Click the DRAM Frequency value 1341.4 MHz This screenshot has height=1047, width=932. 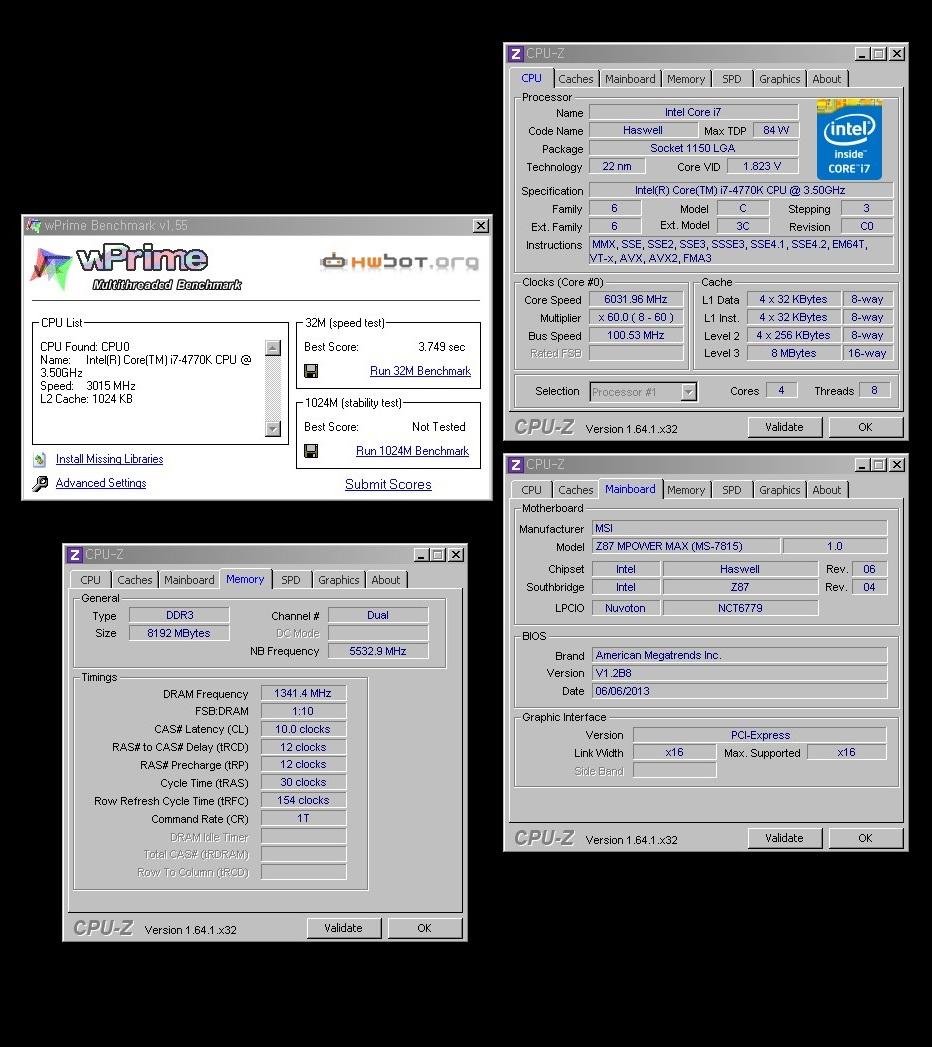(303, 694)
